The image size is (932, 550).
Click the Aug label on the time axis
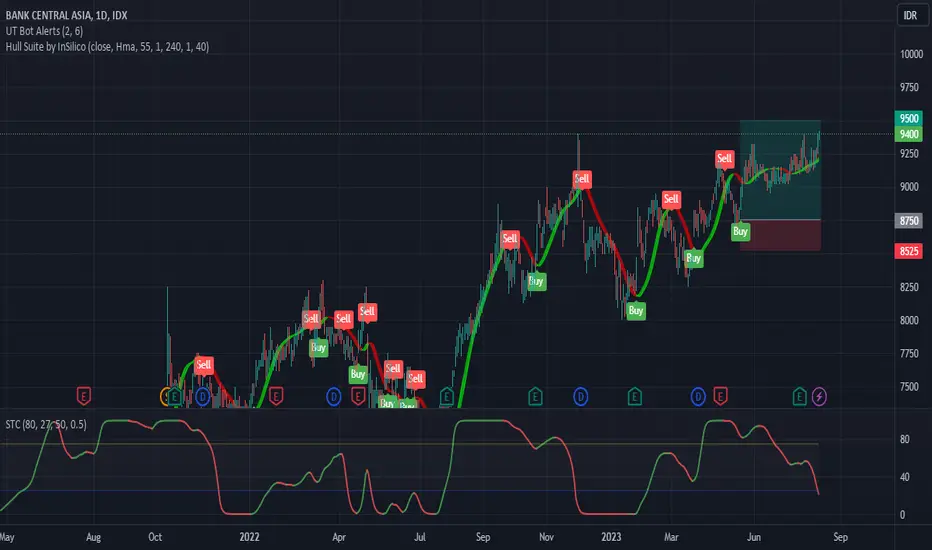(93, 537)
